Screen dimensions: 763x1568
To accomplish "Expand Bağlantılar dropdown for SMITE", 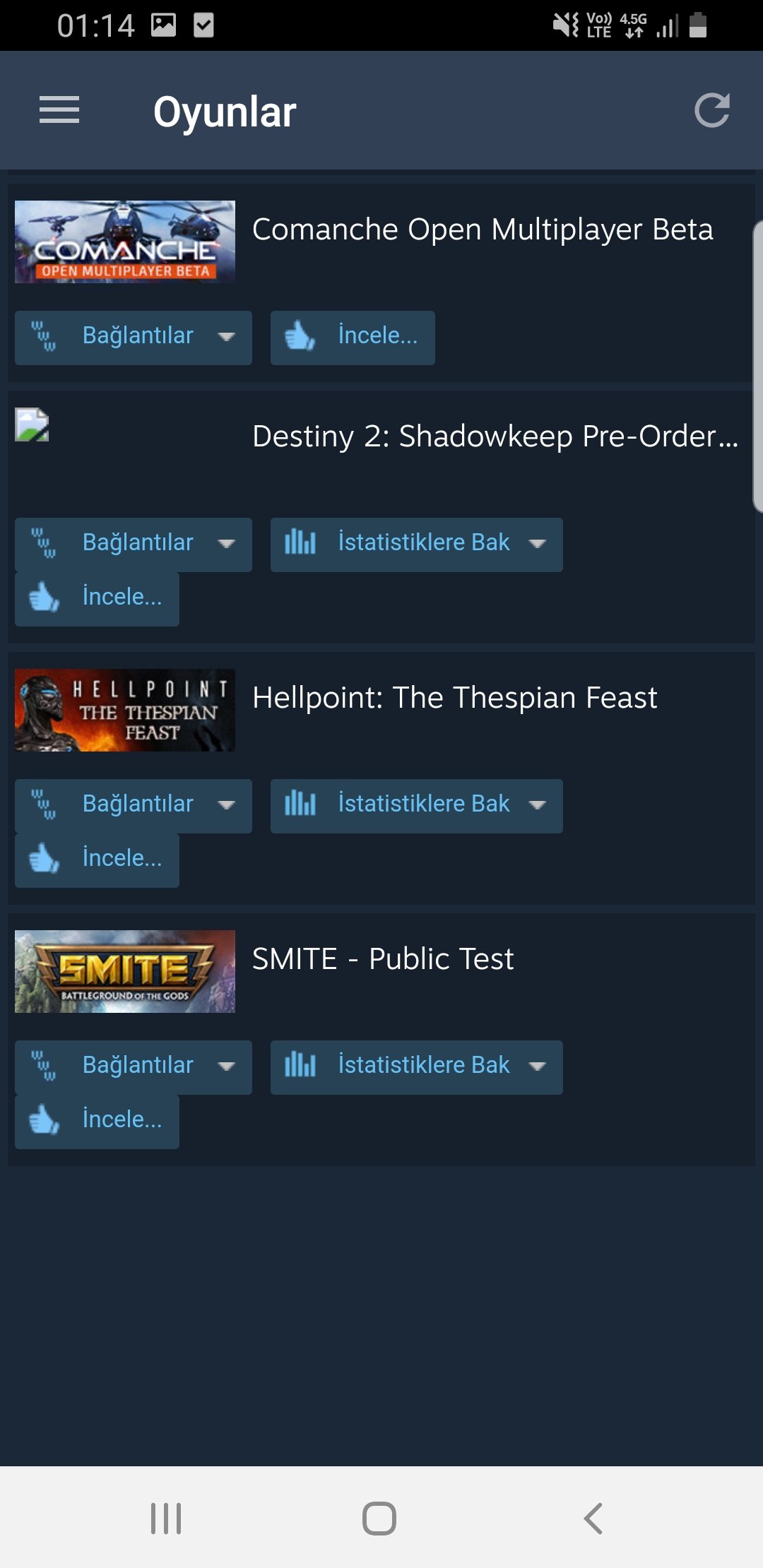I will (x=134, y=1067).
